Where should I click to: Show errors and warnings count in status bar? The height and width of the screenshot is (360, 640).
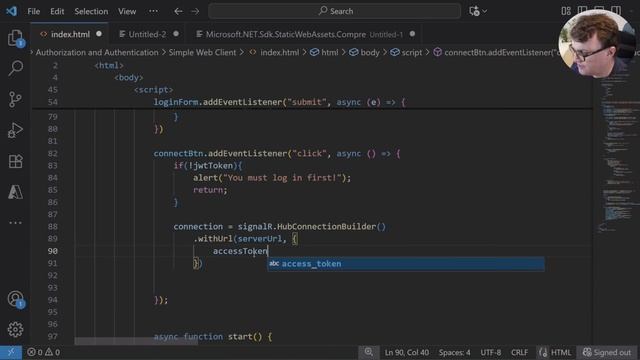[x=43, y=352]
